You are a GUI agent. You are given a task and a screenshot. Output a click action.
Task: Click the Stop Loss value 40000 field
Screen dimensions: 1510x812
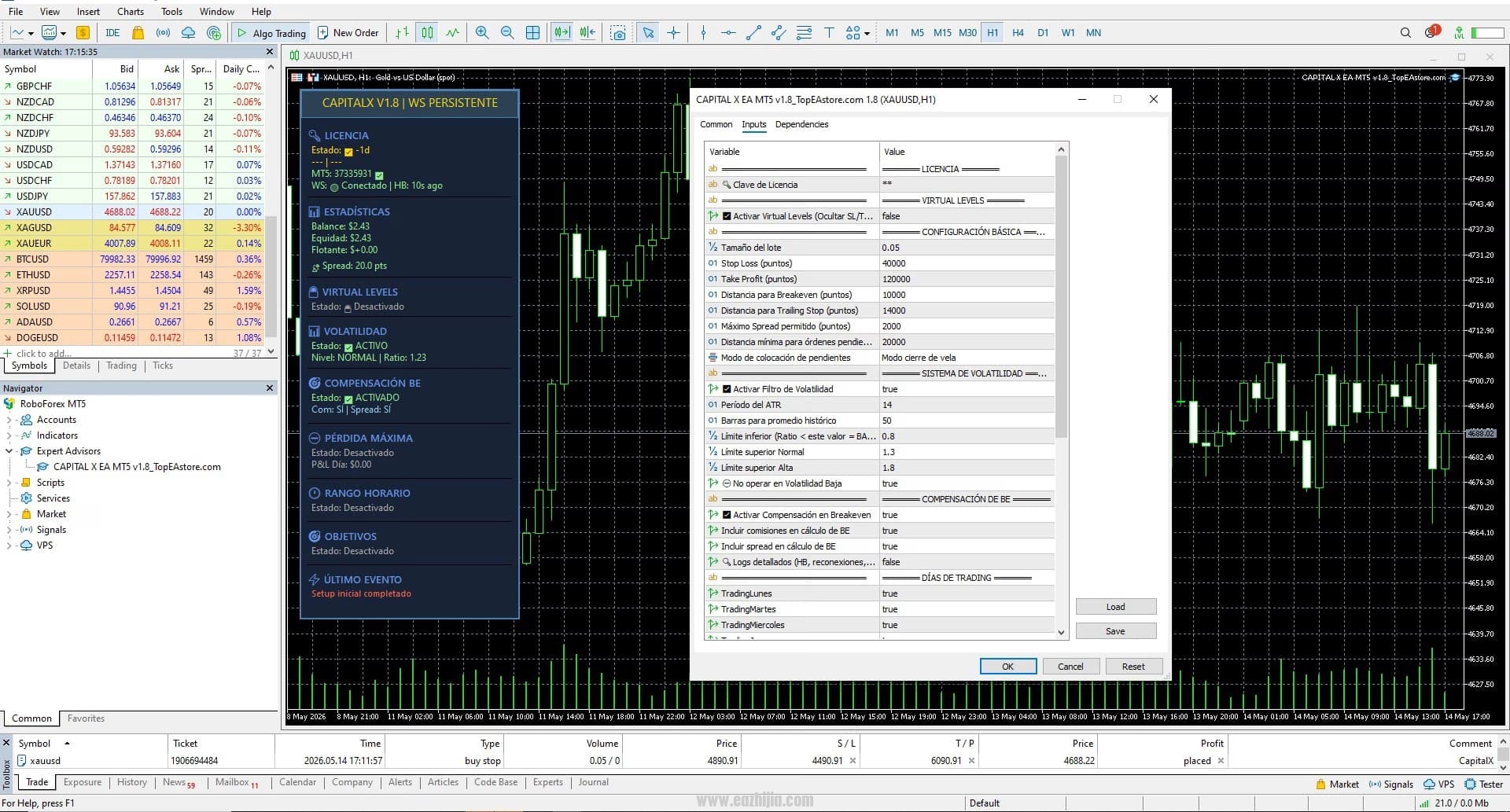tap(967, 263)
